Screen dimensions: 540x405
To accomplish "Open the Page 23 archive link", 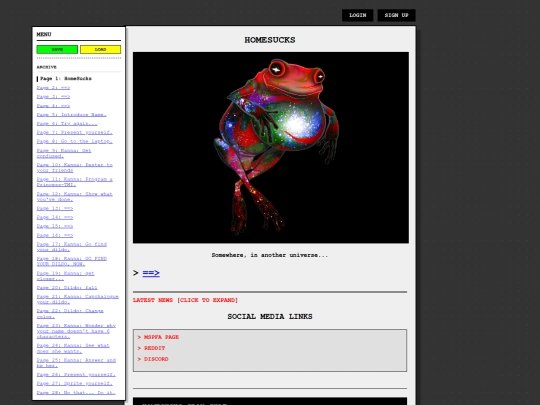I will pos(76,331).
